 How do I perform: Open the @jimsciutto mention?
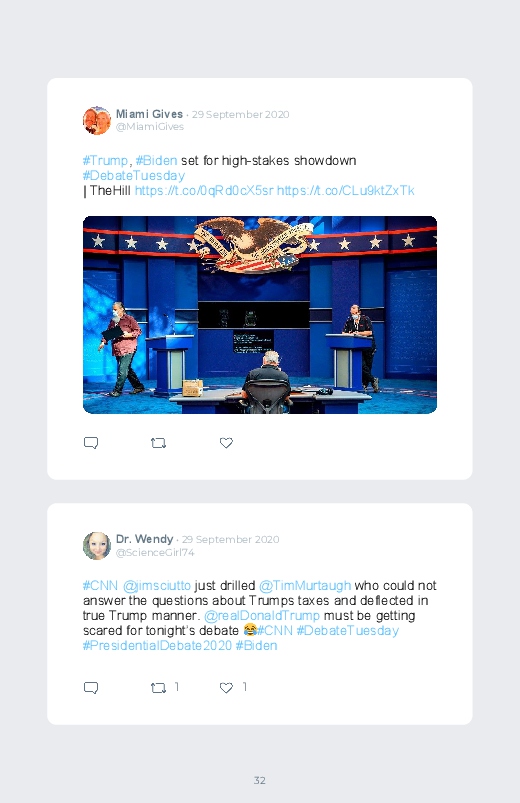tap(157, 585)
